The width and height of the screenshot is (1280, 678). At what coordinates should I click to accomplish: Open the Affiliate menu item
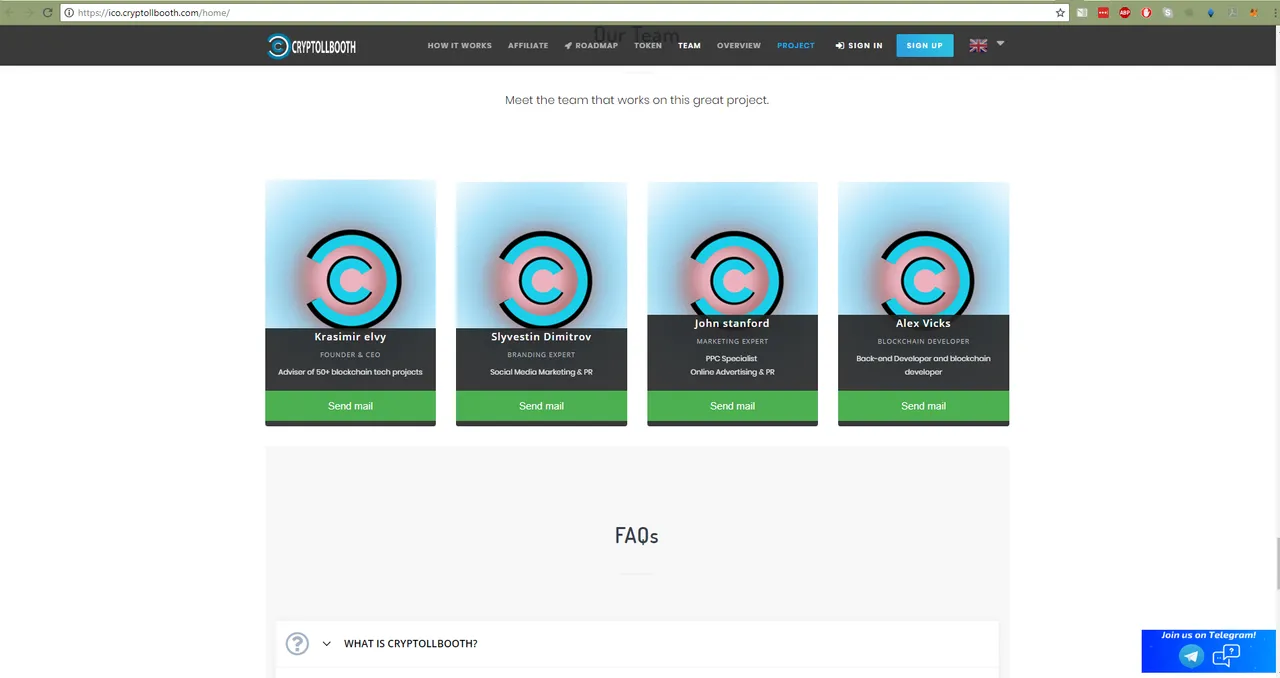(528, 46)
